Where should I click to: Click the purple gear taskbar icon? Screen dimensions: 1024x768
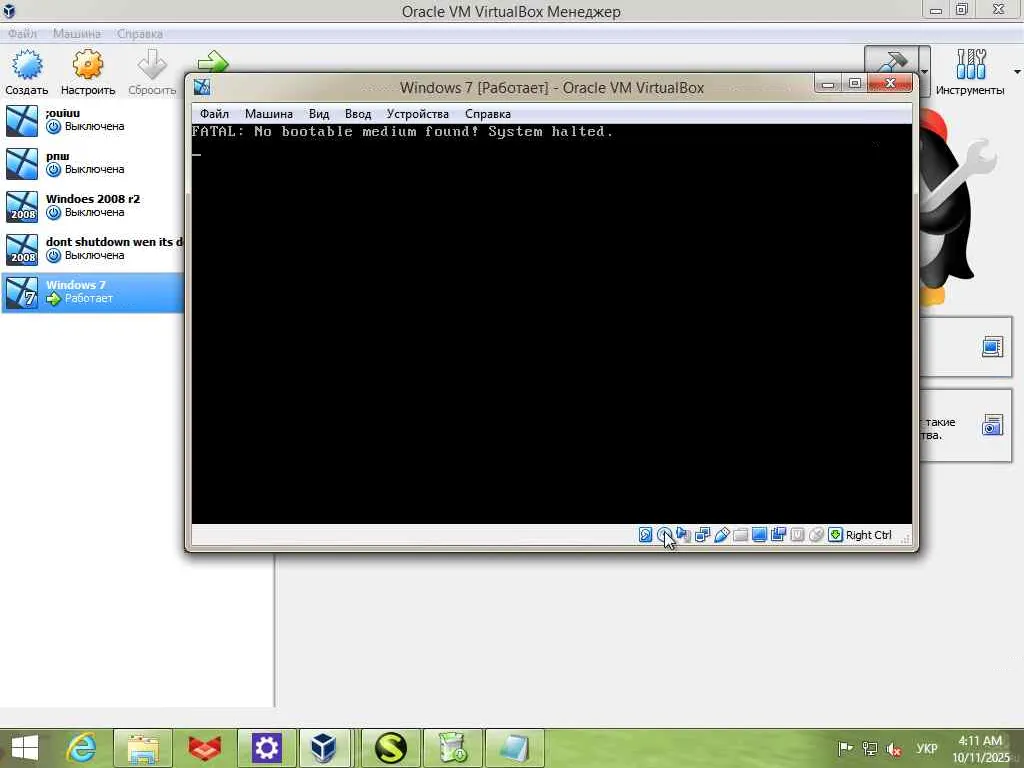[x=266, y=748]
